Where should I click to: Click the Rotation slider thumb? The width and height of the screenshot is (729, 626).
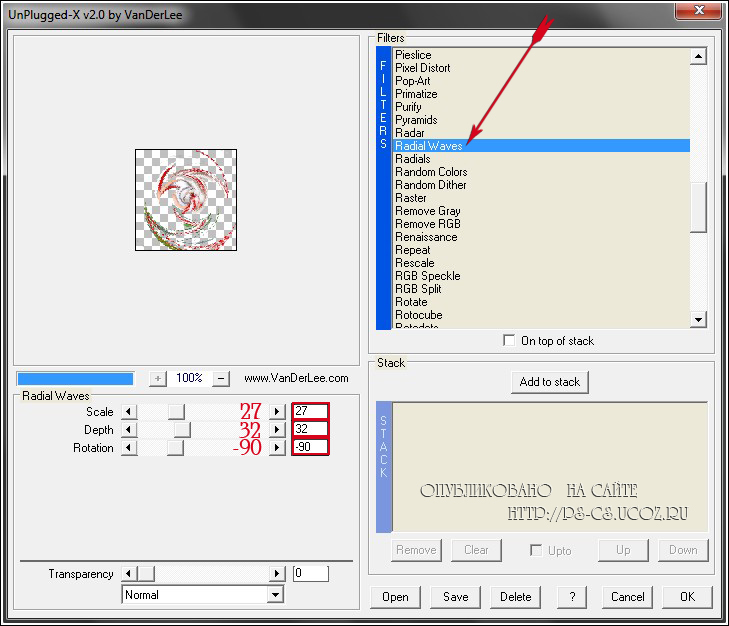(x=175, y=447)
